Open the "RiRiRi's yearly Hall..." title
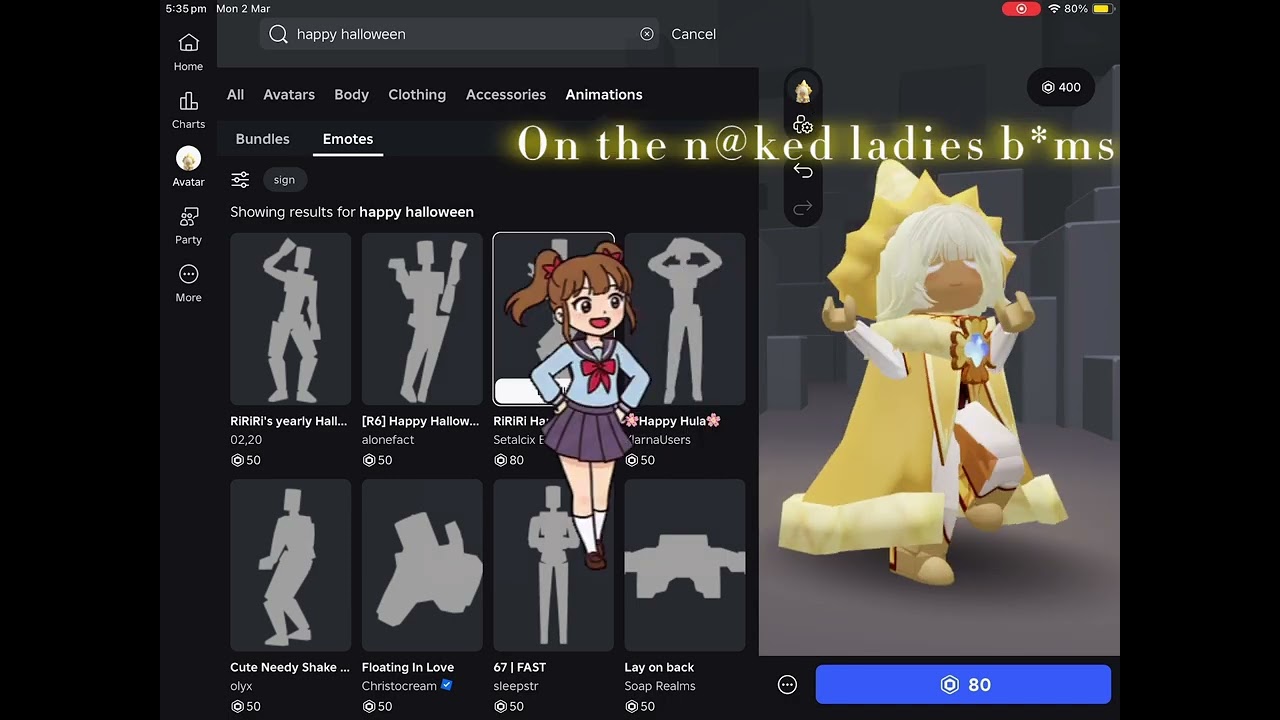The width and height of the screenshot is (1280, 720). (289, 421)
